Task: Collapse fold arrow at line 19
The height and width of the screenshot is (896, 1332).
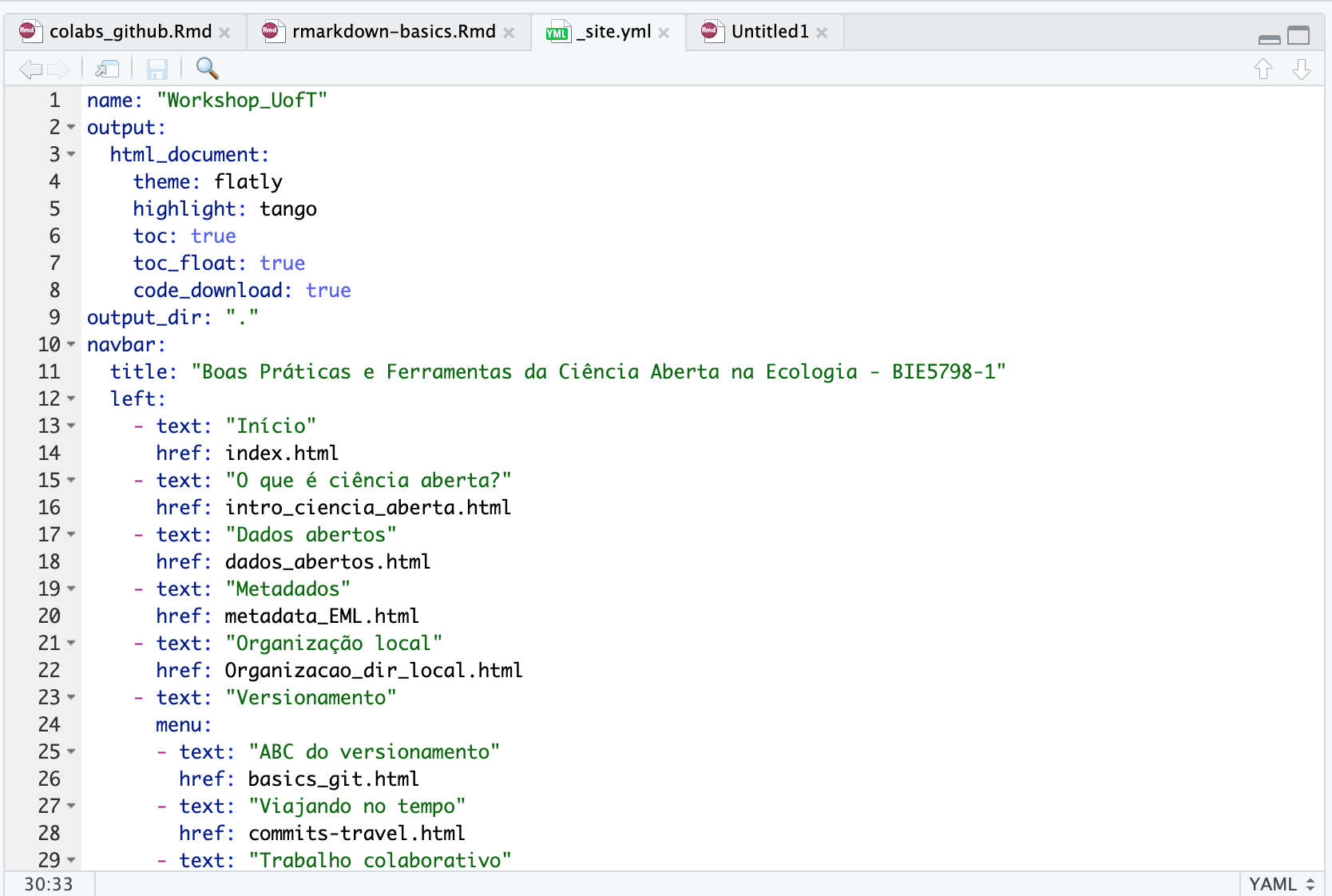Action: (71, 589)
